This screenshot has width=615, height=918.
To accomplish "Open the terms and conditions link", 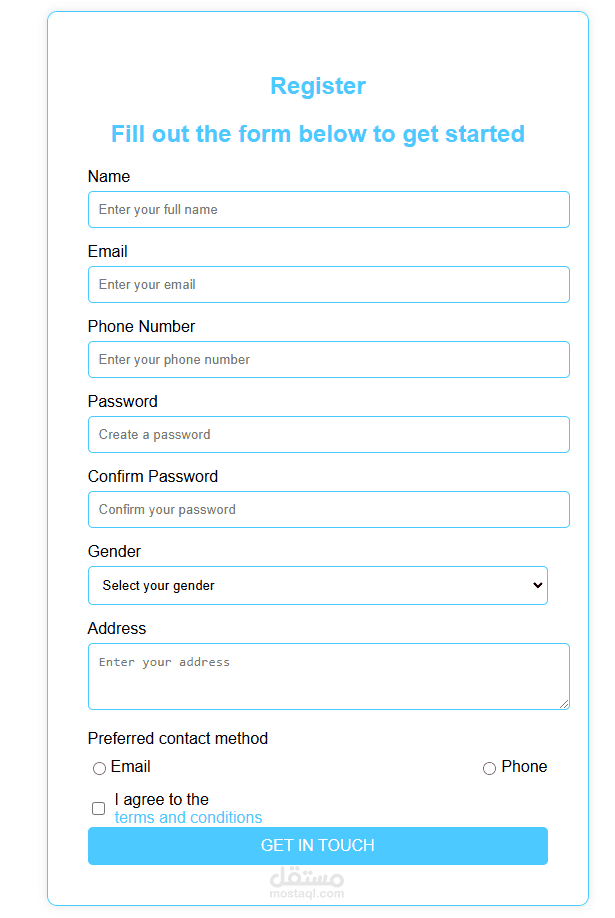I will click(188, 818).
